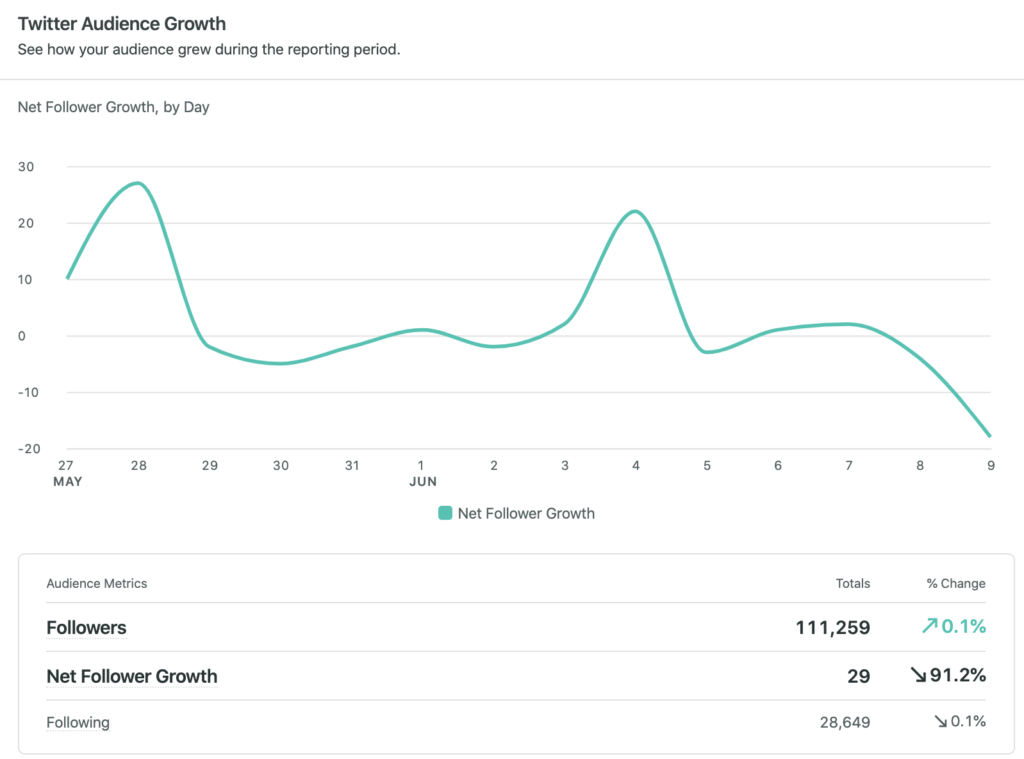This screenshot has height=759, width=1024.
Task: Toggle the Following metric row
Action: pyautogui.click(x=78, y=721)
